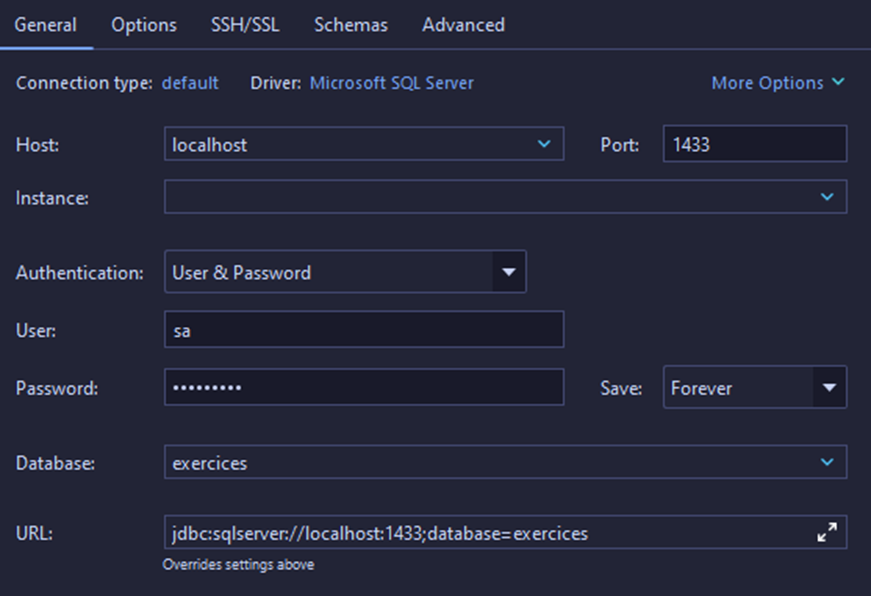Open the Save password duration dropdown
871x596 pixels.
[828, 388]
